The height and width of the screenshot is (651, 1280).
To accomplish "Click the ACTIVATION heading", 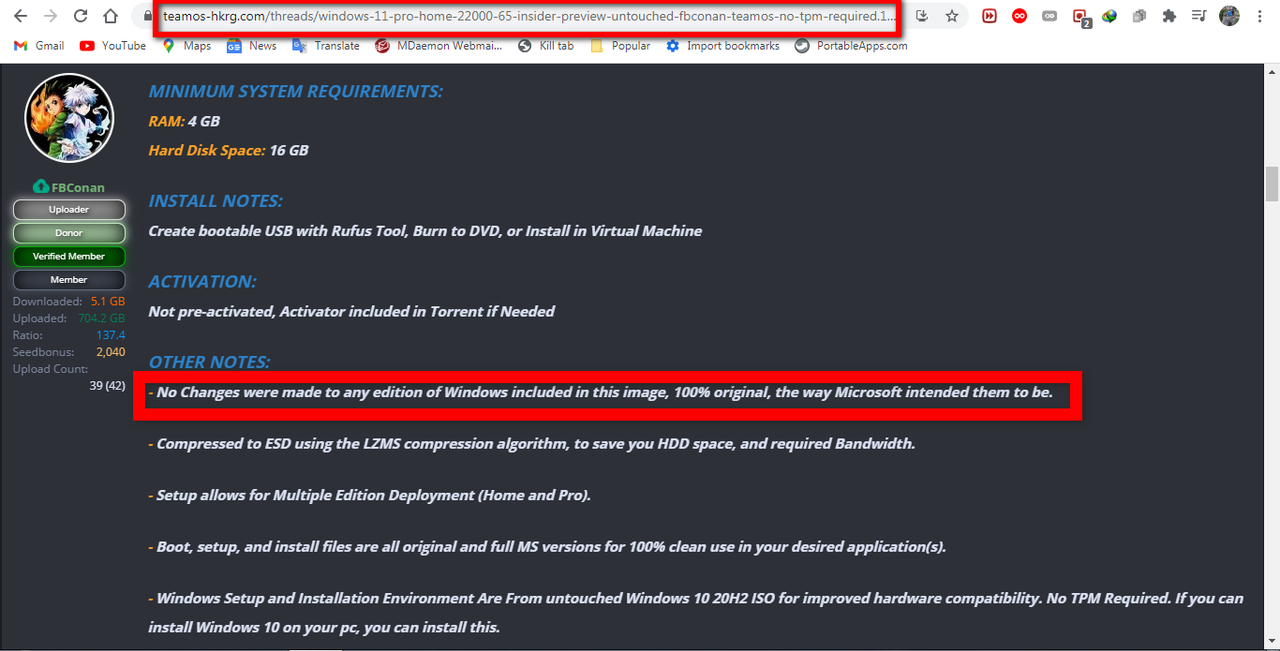I will pos(203,281).
